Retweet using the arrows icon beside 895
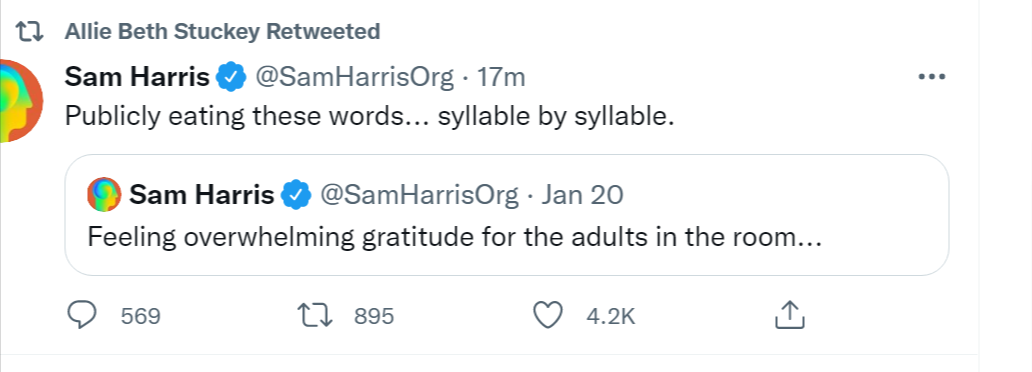Screen dimensions: 1032x372 (x=315, y=316)
